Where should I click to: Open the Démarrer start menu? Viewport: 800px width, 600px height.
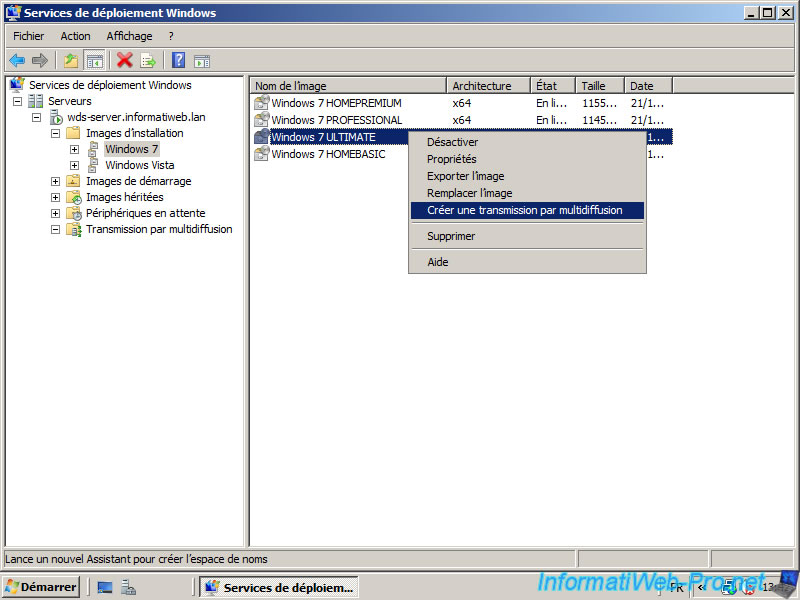click(x=41, y=587)
